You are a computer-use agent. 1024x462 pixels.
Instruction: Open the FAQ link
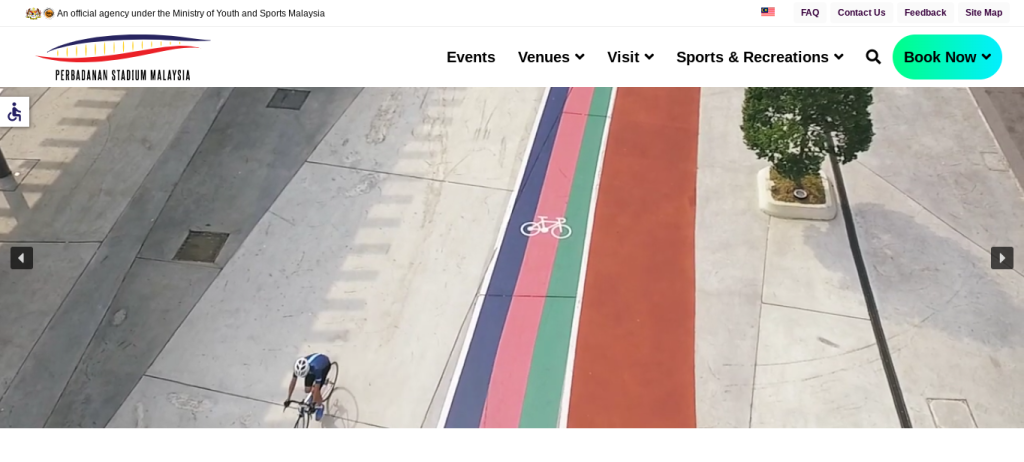tap(809, 13)
